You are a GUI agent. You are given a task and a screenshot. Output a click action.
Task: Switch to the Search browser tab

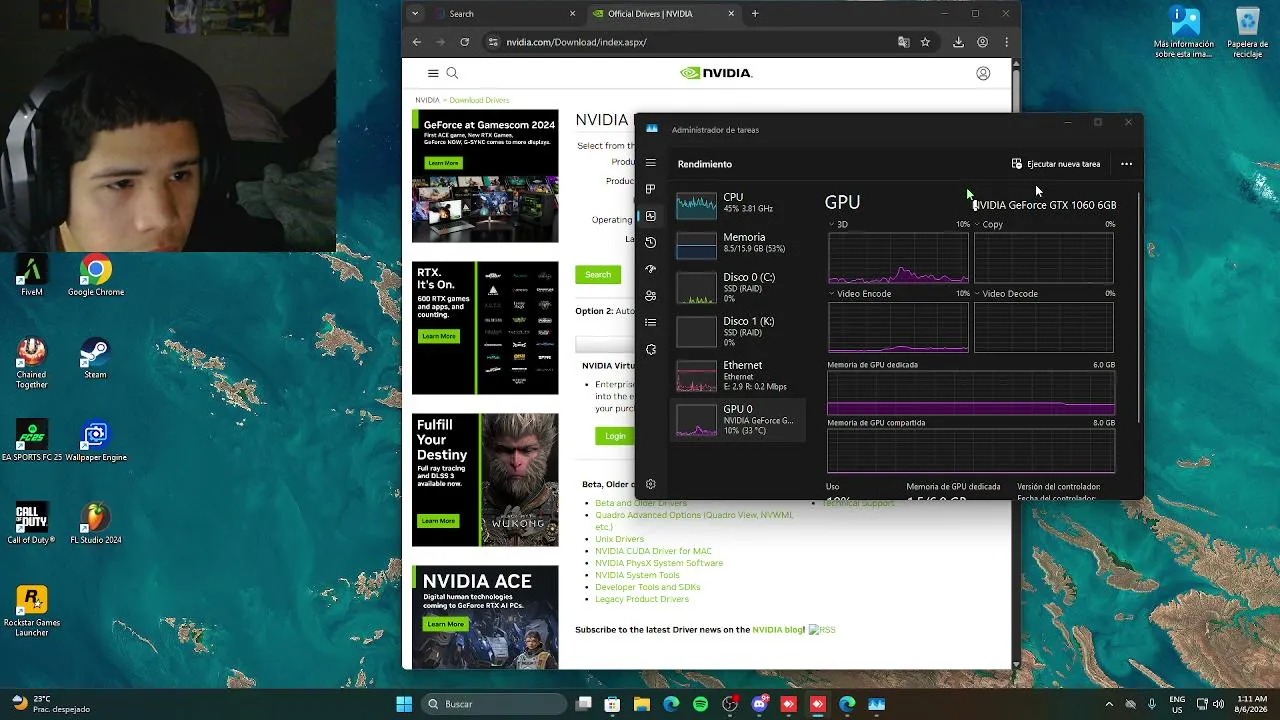pos(505,14)
